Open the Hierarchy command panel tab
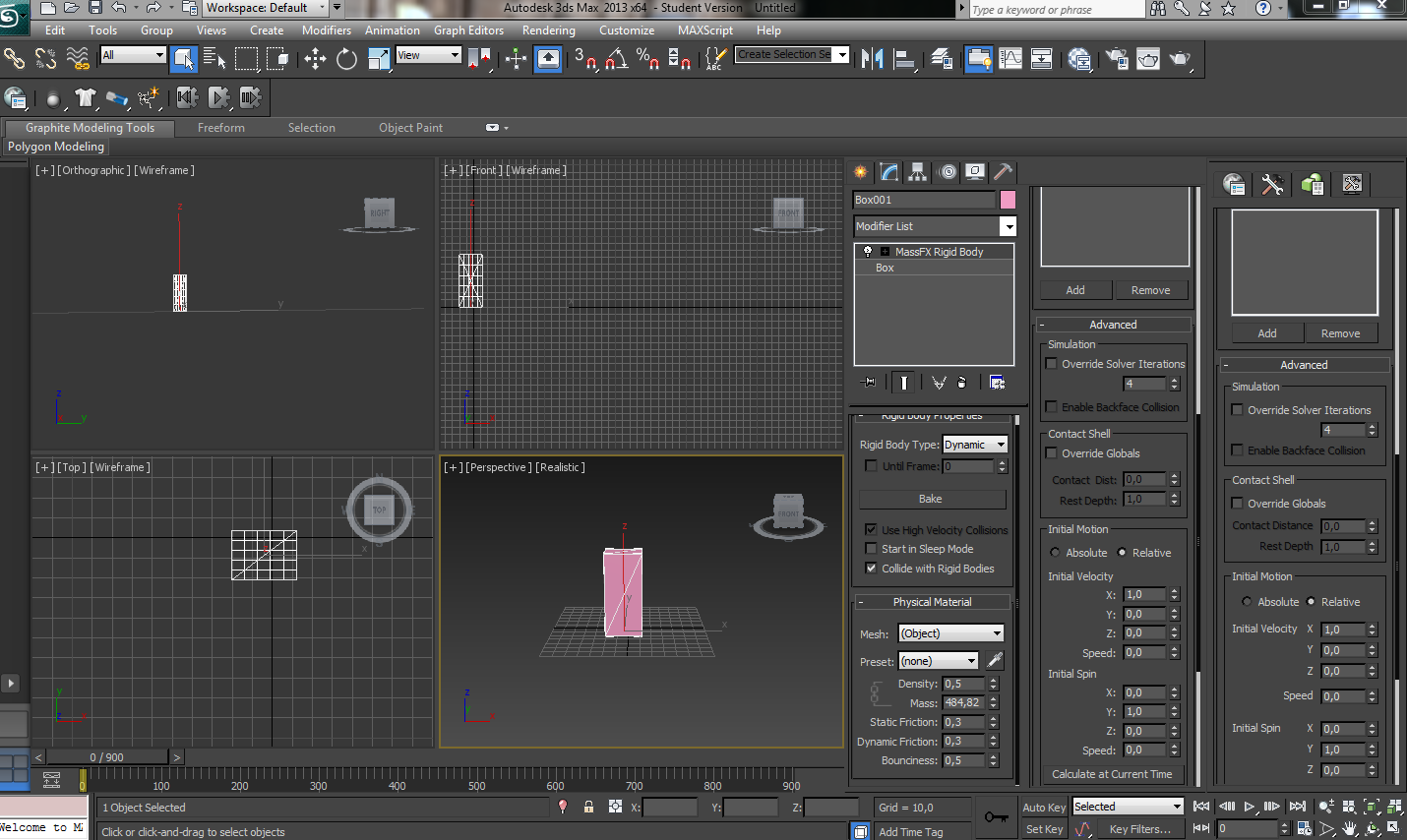Image resolution: width=1407 pixels, height=840 pixels. click(917, 172)
